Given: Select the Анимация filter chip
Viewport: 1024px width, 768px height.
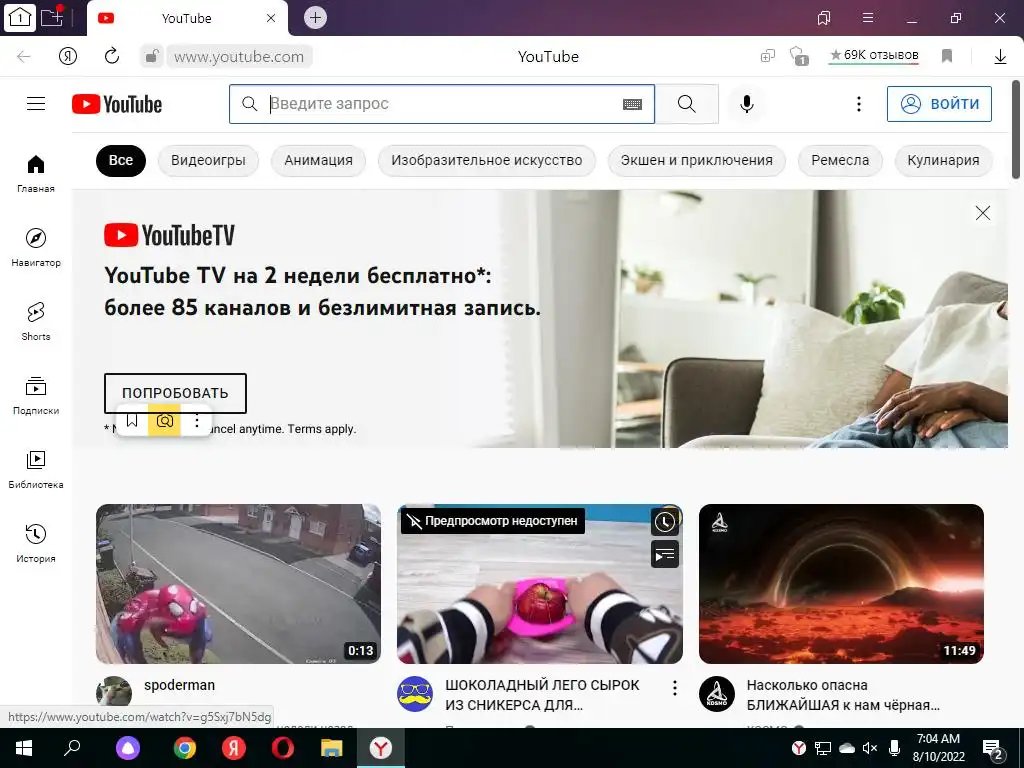Looking at the screenshot, I should [x=318, y=161].
